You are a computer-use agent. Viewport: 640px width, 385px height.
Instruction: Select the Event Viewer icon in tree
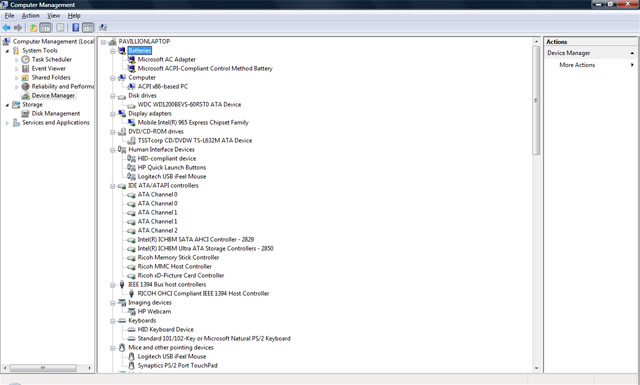tap(25, 69)
